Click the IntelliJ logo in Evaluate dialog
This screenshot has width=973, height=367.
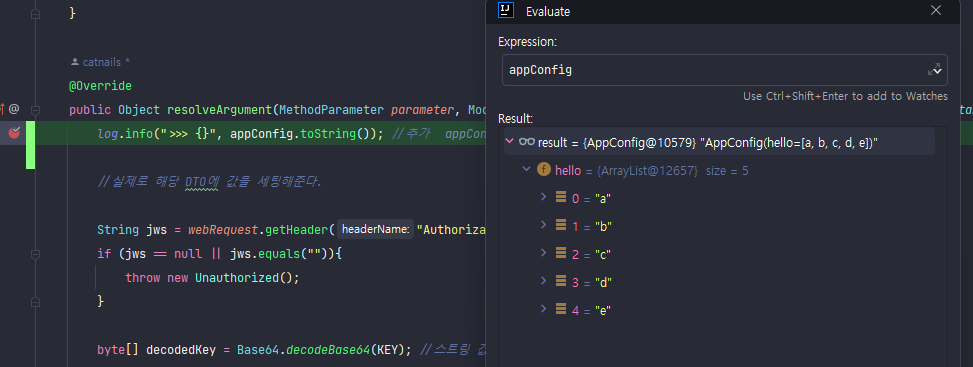click(506, 11)
